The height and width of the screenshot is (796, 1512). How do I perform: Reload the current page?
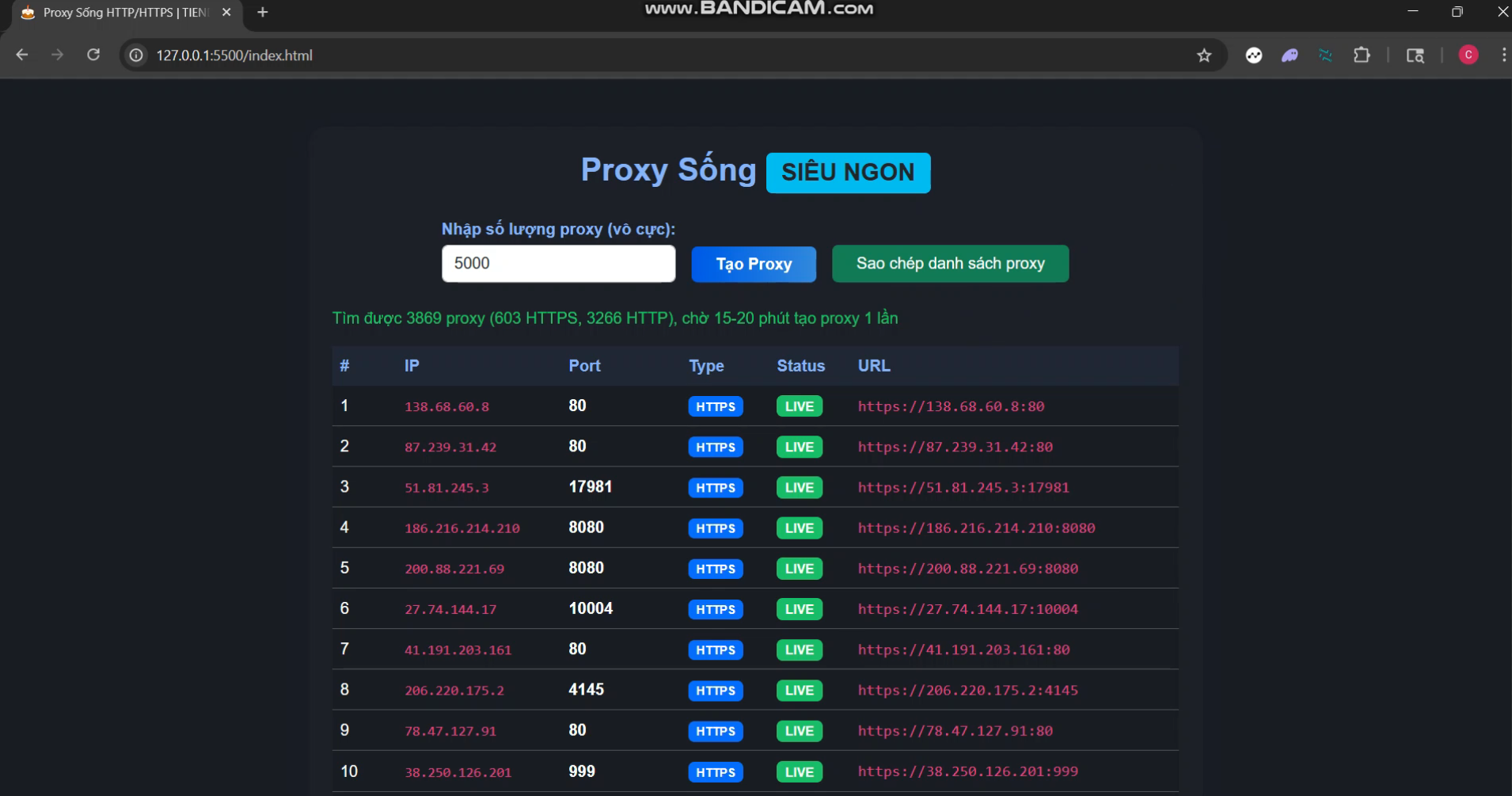click(93, 55)
